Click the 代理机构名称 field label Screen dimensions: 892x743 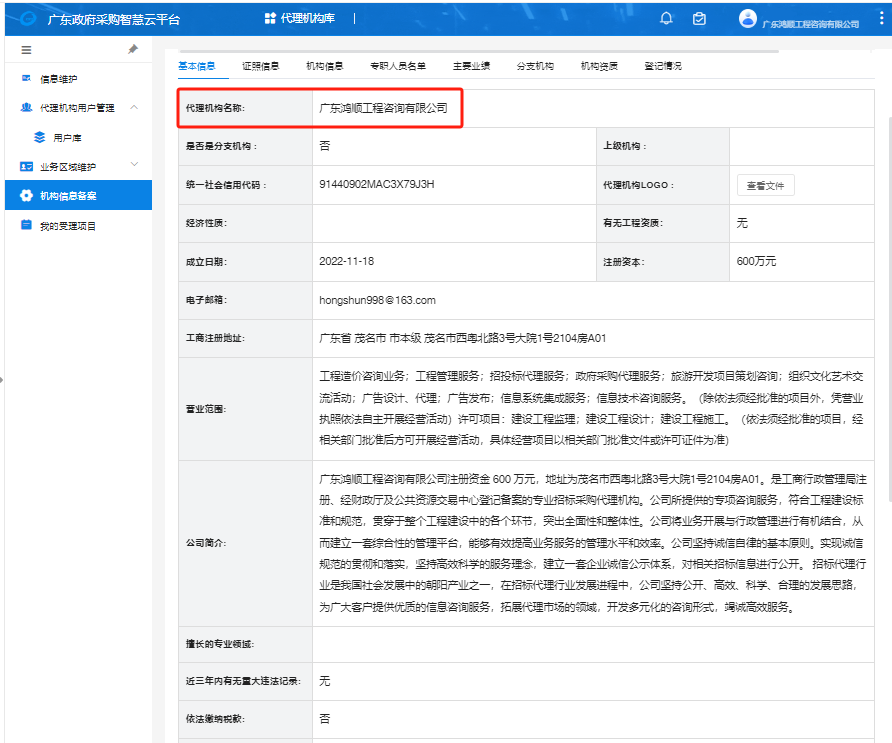(215, 108)
